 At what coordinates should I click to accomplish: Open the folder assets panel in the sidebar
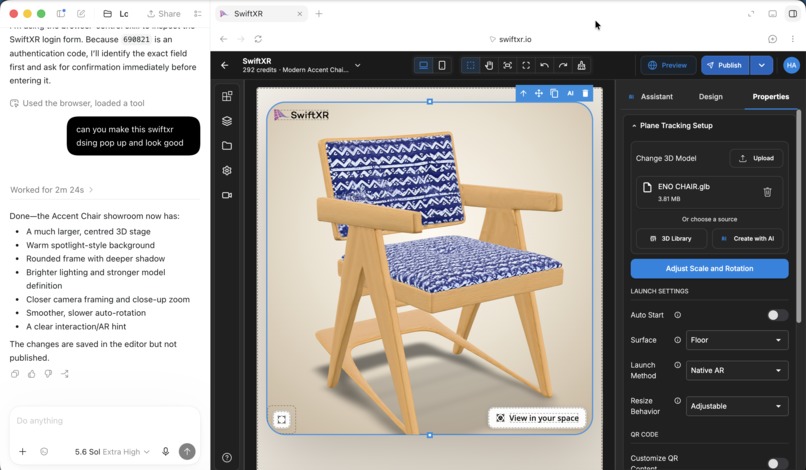point(227,146)
